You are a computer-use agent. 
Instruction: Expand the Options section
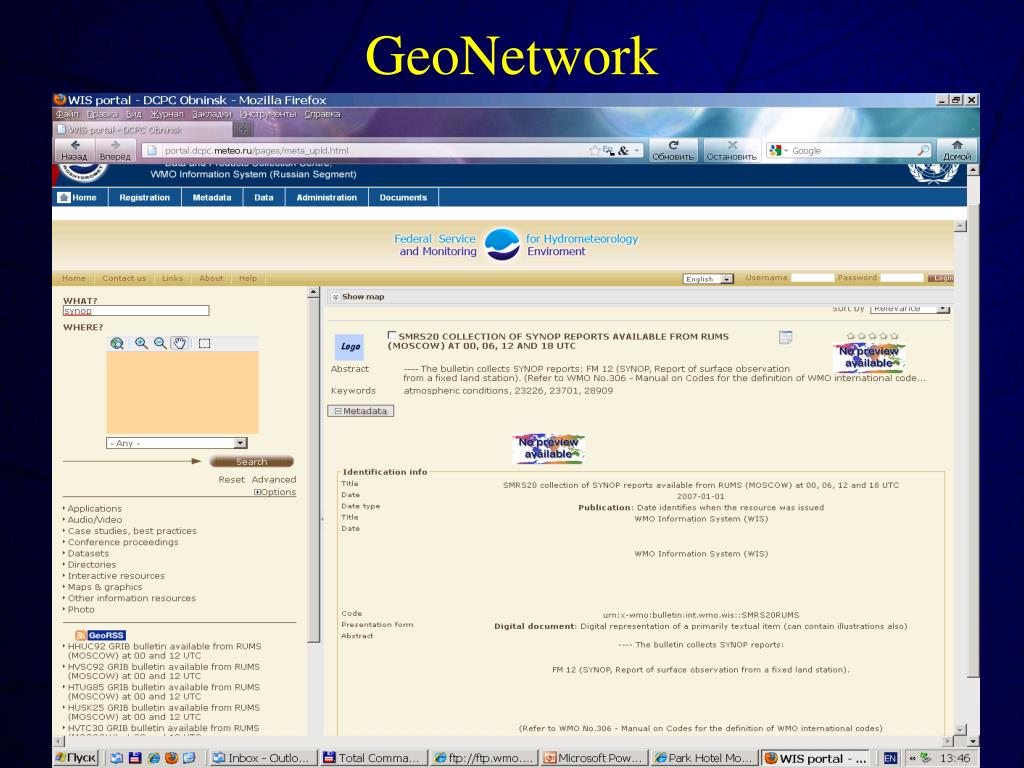tap(275, 492)
